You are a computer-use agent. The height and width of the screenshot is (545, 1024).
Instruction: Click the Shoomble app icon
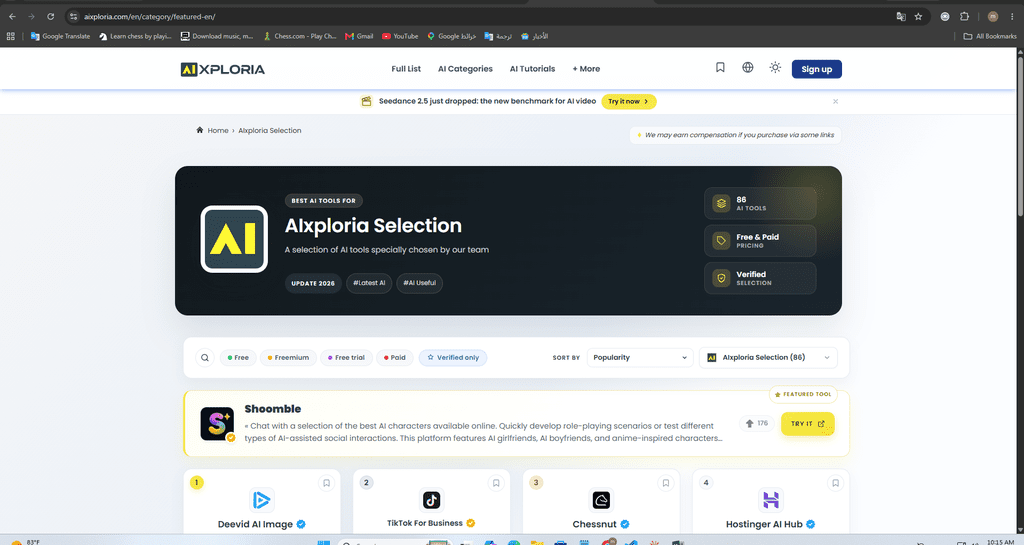tap(217, 424)
